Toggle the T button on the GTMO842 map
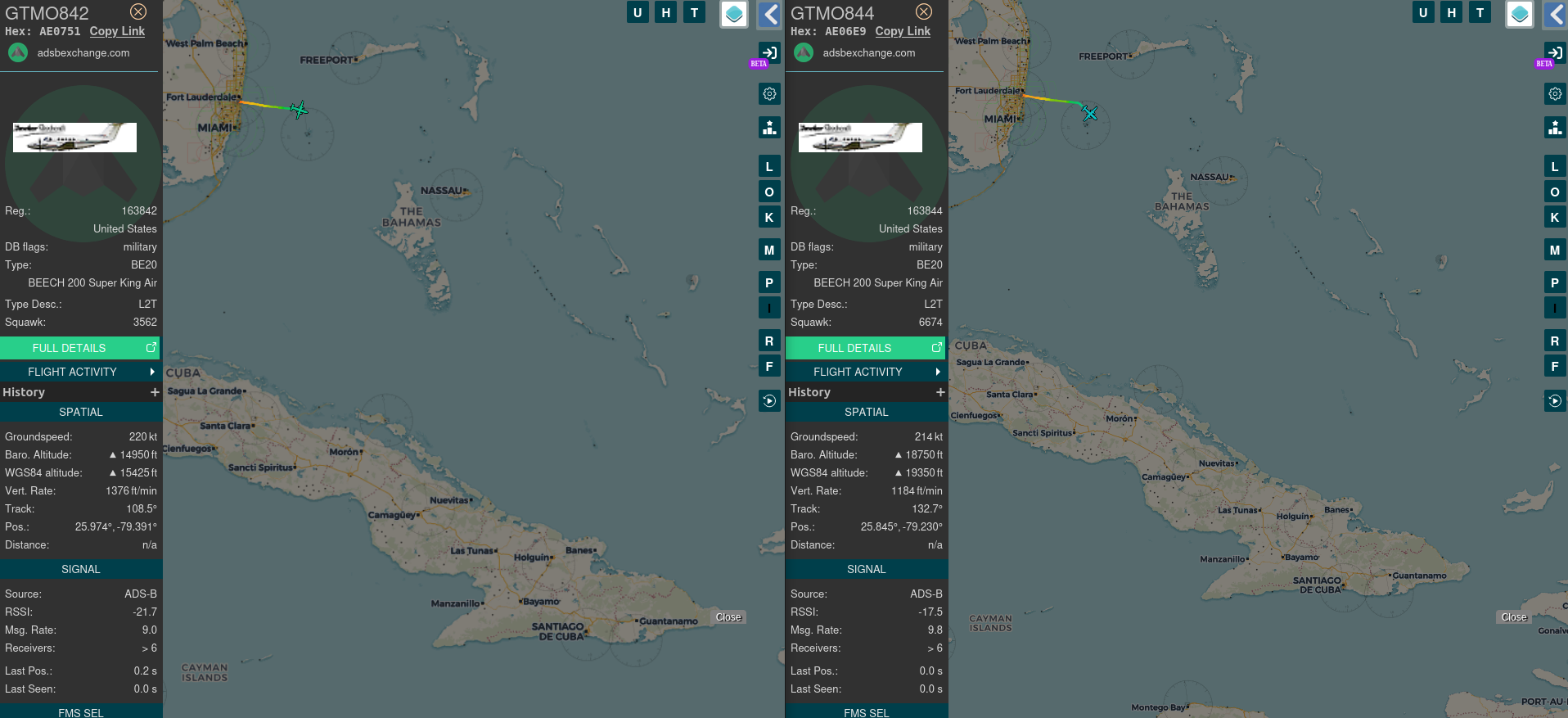Screen dimensions: 1568x718 (x=695, y=12)
